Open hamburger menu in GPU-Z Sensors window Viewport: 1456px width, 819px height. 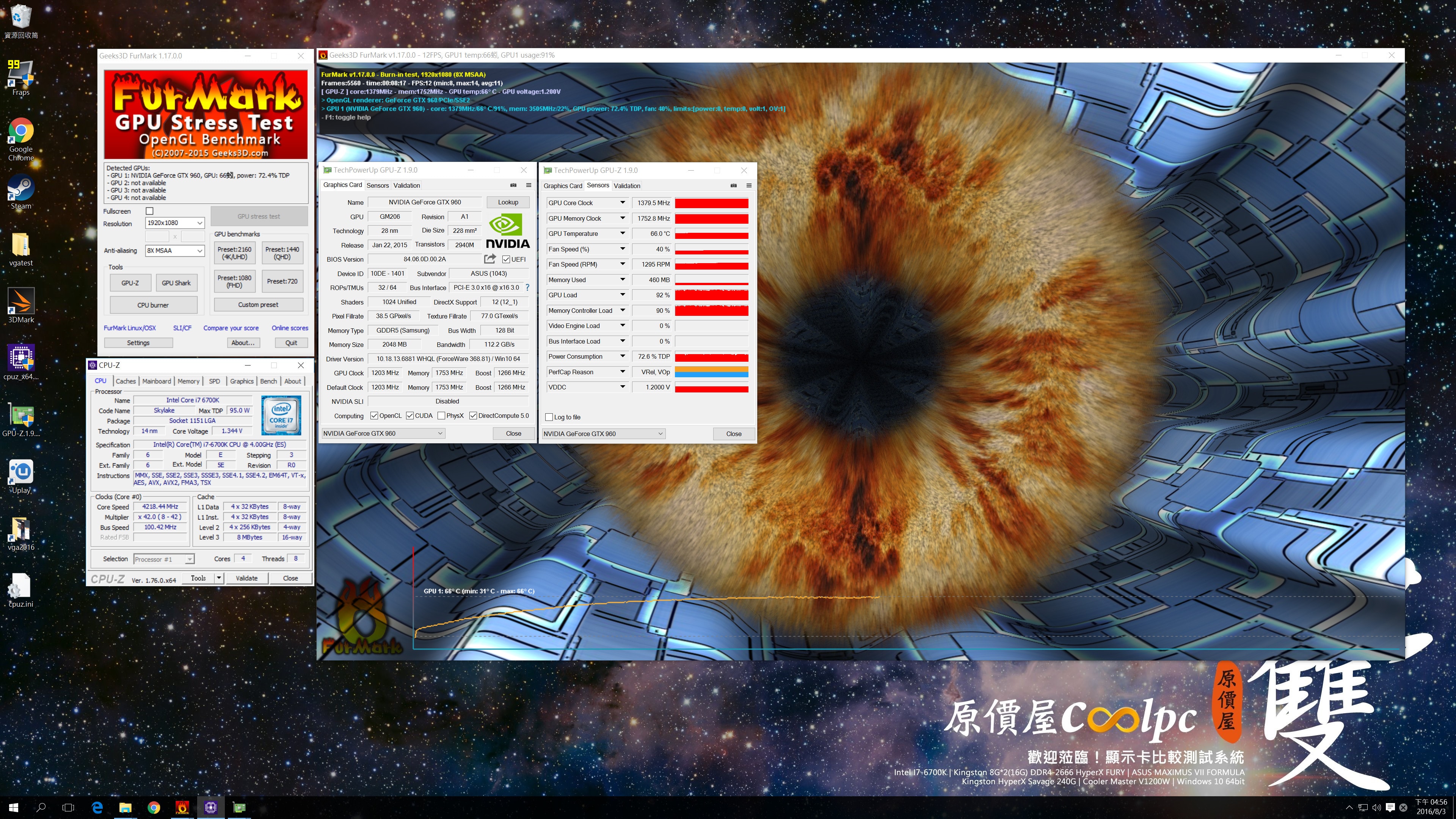[749, 185]
